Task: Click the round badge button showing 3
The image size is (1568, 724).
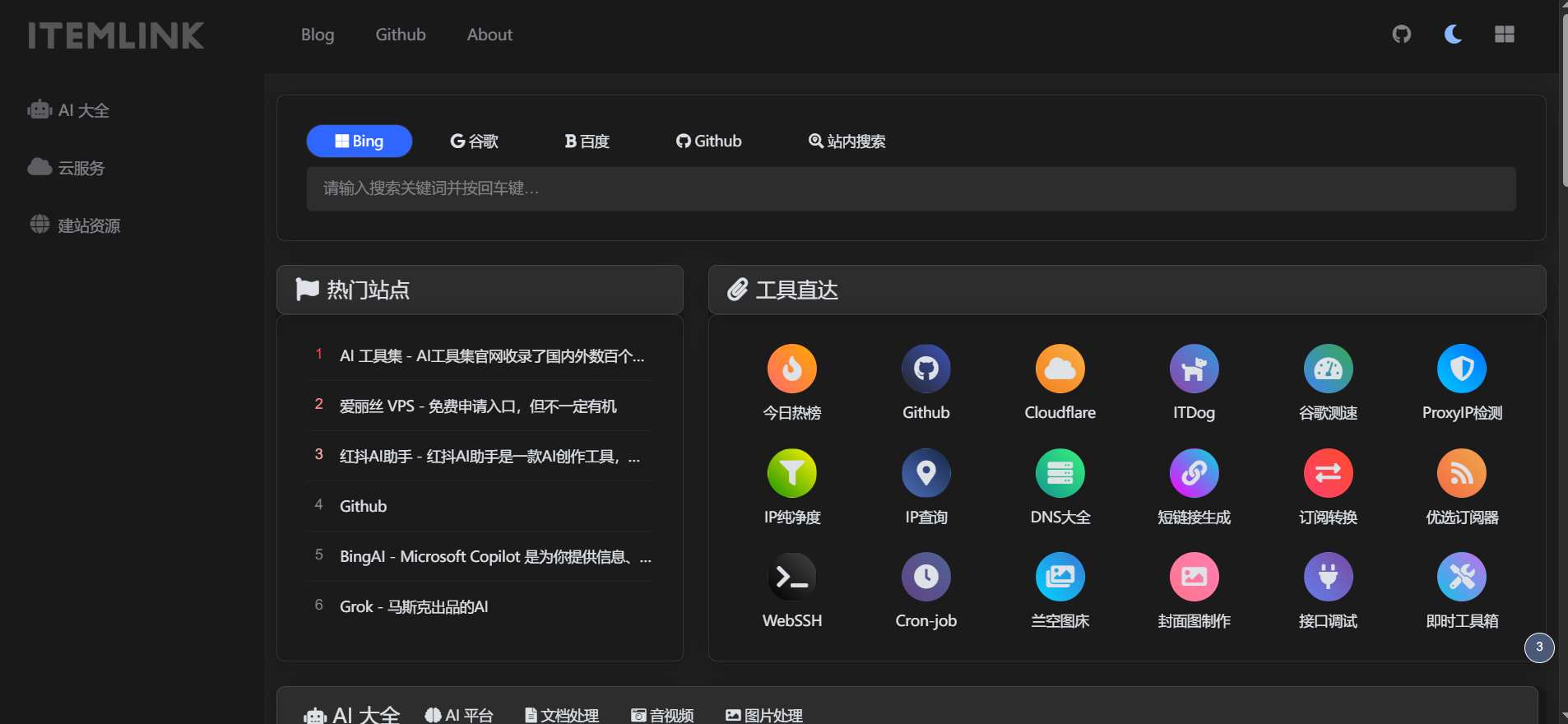Action: coord(1539,647)
